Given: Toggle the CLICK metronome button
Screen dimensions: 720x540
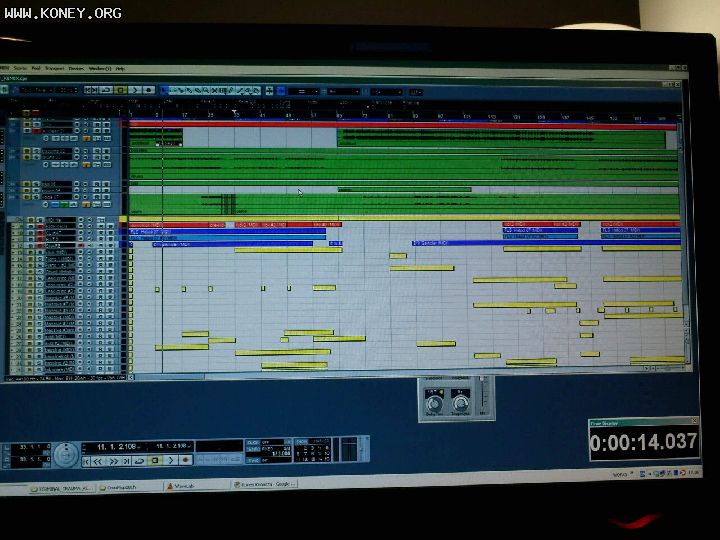Looking at the screenshot, I should [253, 442].
